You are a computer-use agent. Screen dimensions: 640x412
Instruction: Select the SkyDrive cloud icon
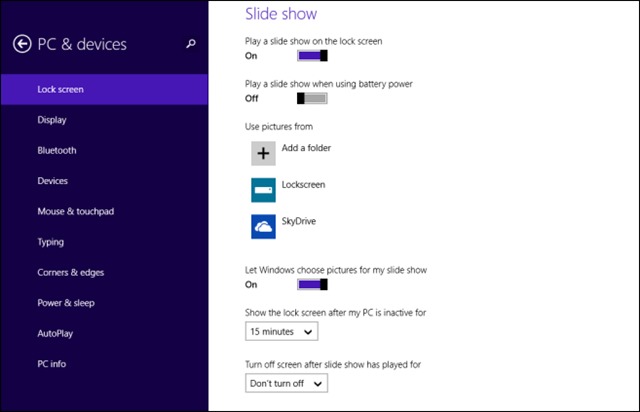coord(263,227)
